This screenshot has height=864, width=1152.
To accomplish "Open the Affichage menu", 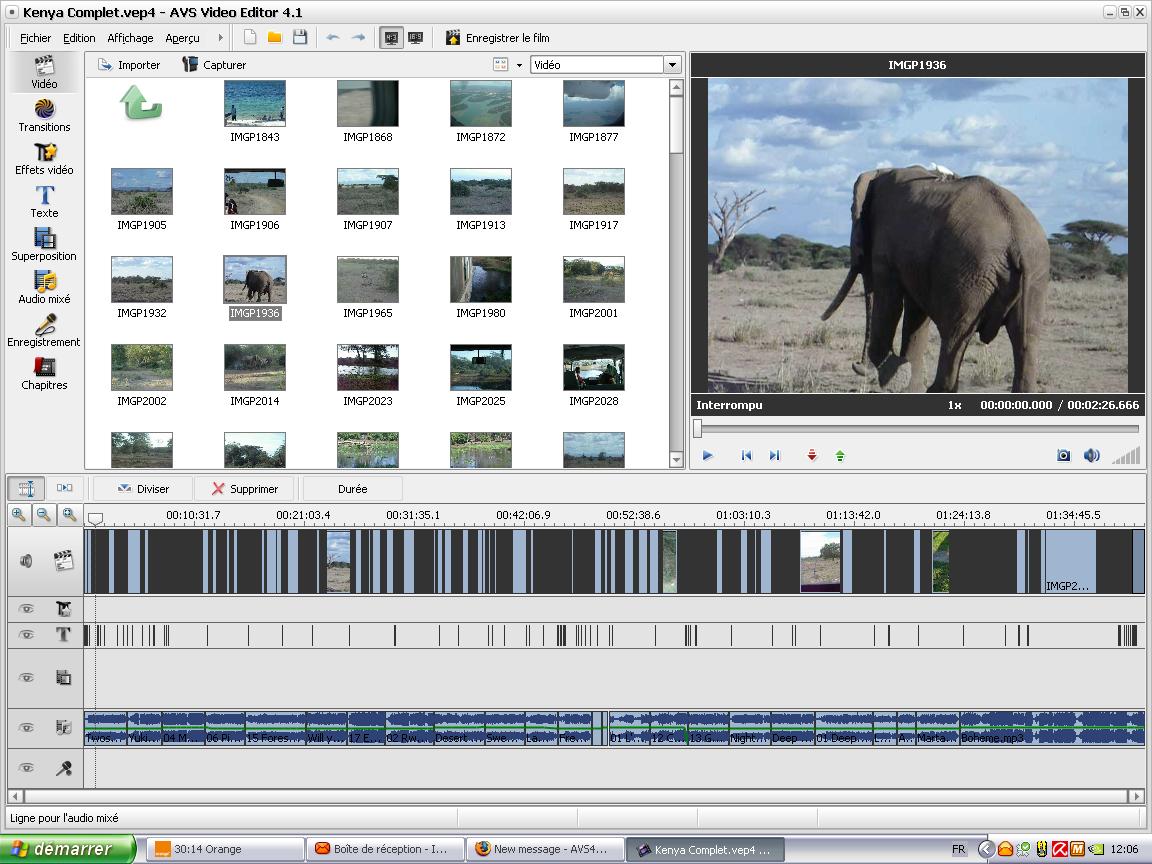I will [130, 38].
